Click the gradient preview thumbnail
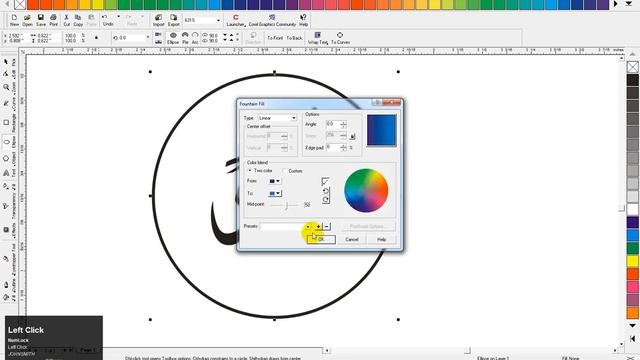The height and width of the screenshot is (360, 640). (x=381, y=130)
